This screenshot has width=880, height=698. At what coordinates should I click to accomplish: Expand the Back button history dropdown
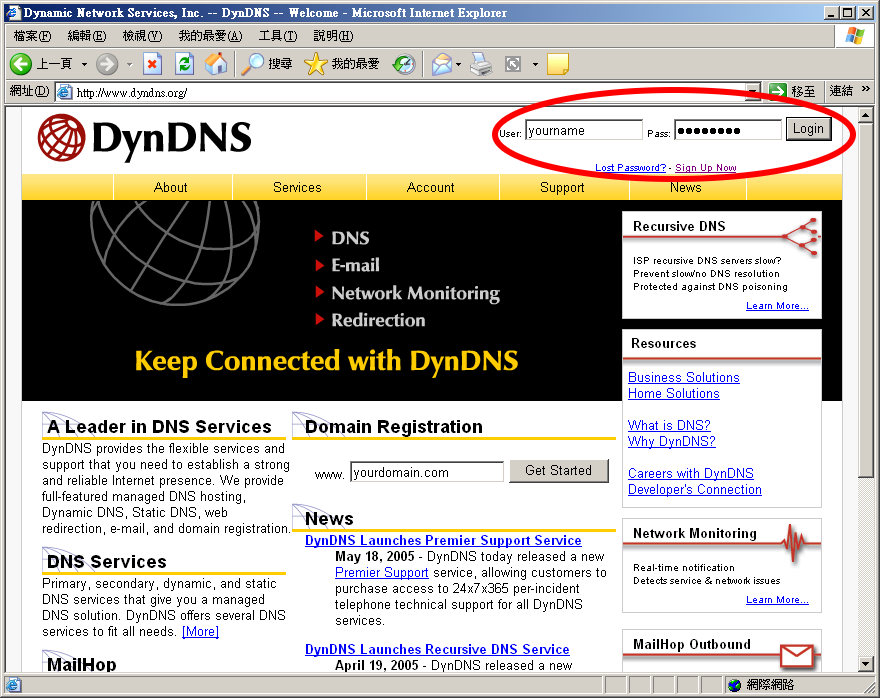(84, 64)
